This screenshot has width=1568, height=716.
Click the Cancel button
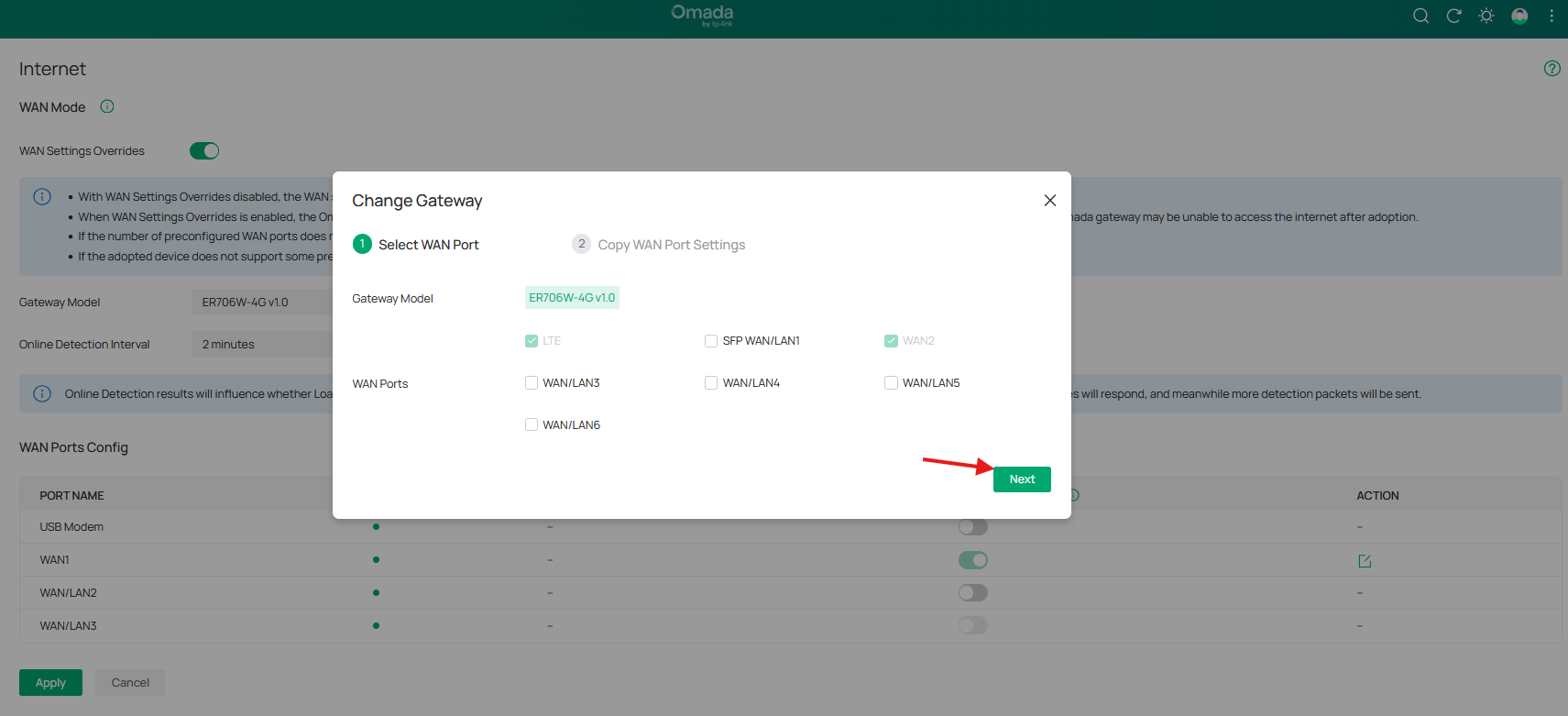pyautogui.click(x=130, y=683)
